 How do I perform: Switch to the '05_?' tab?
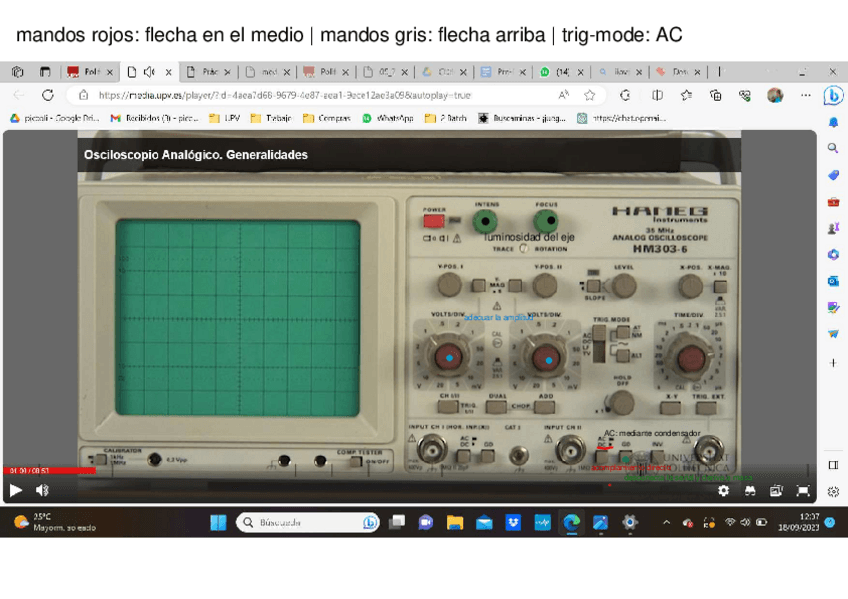[x=385, y=71]
